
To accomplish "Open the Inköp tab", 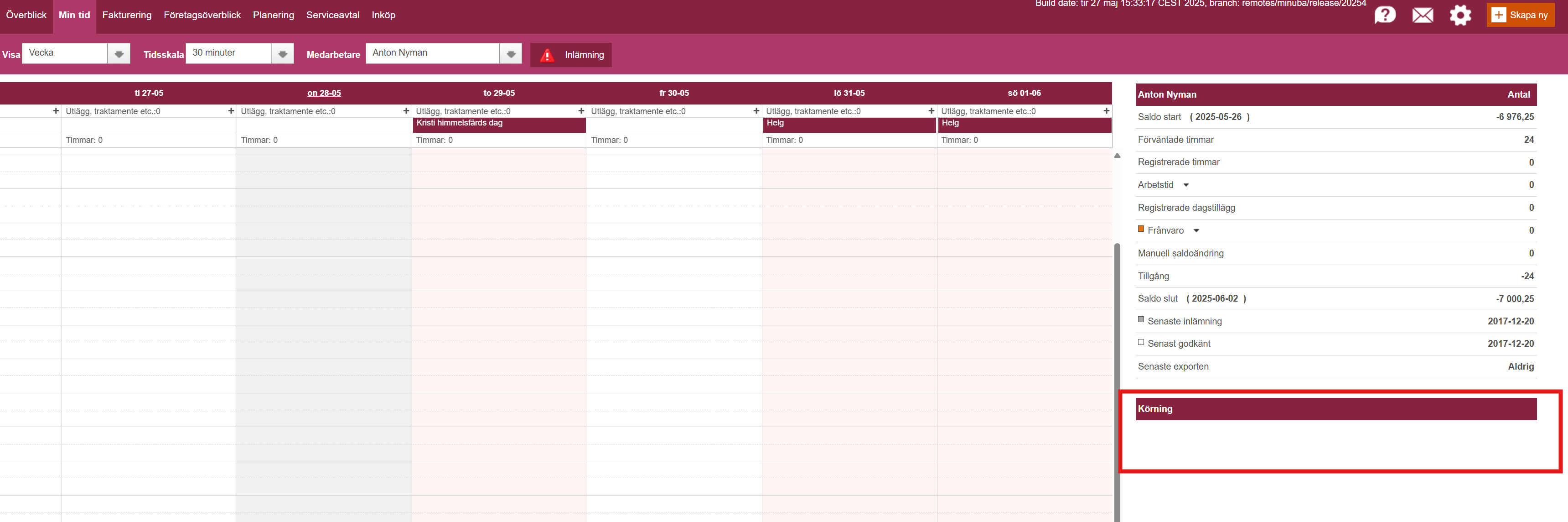I will click(x=383, y=15).
